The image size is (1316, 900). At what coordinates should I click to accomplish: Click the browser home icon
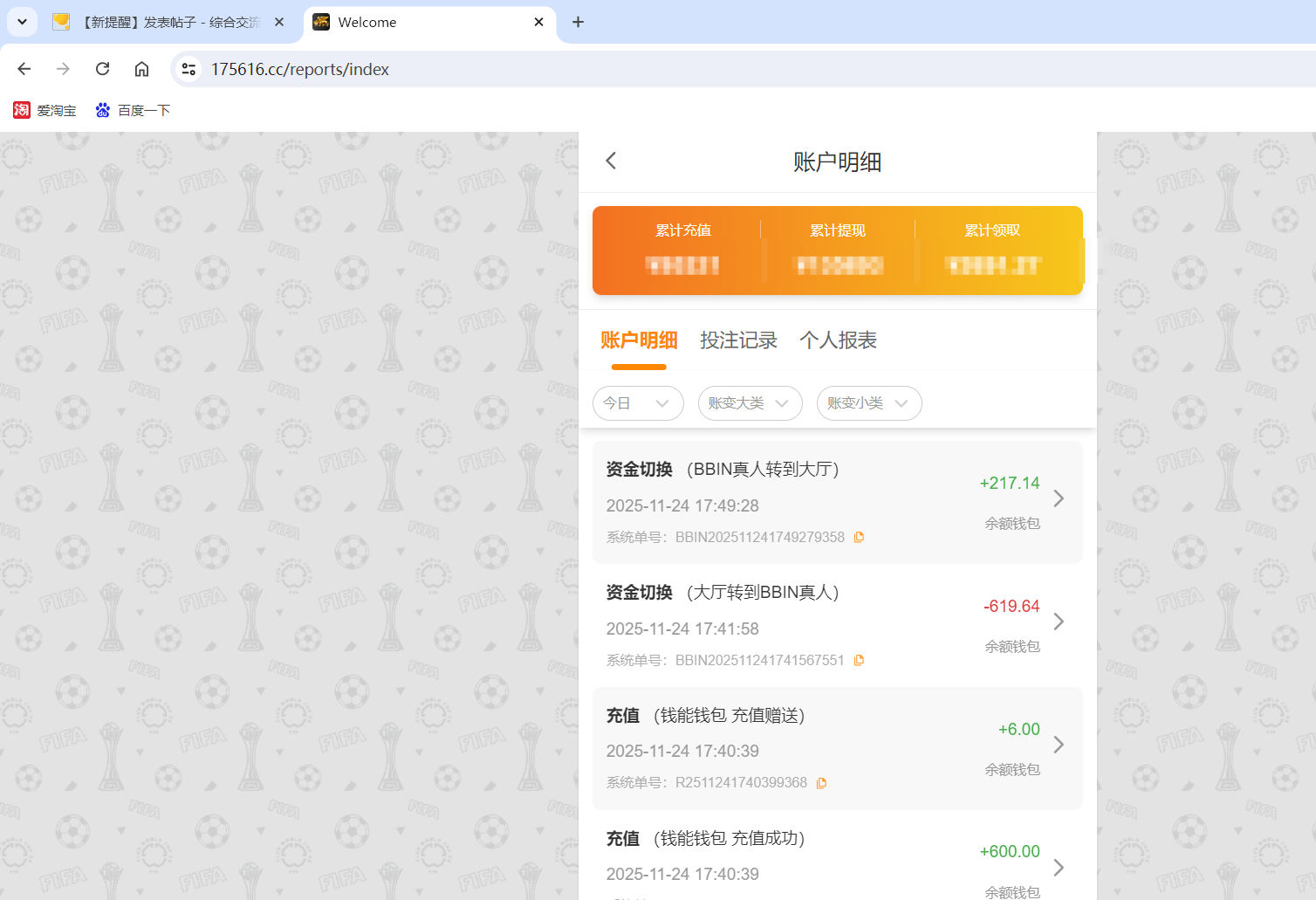141,69
